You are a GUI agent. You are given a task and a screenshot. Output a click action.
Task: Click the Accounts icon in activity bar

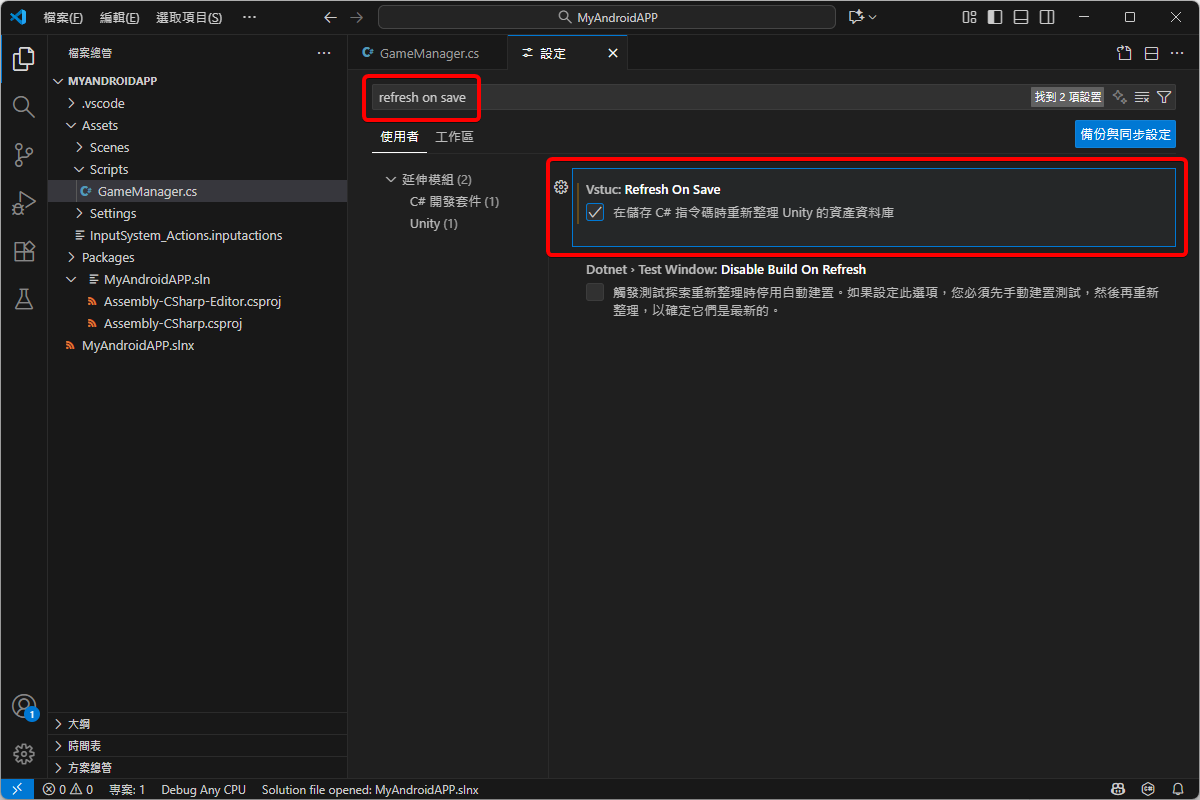pyautogui.click(x=23, y=706)
